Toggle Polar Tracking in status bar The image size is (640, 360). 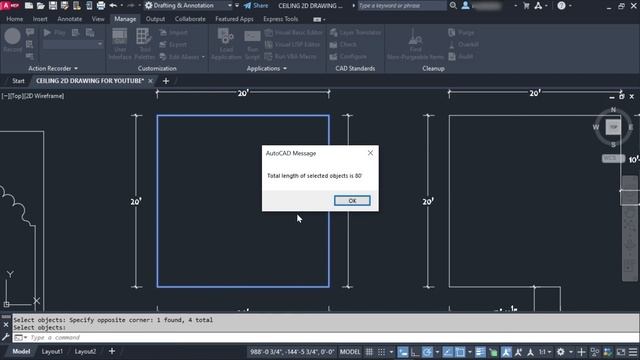(x=427, y=351)
